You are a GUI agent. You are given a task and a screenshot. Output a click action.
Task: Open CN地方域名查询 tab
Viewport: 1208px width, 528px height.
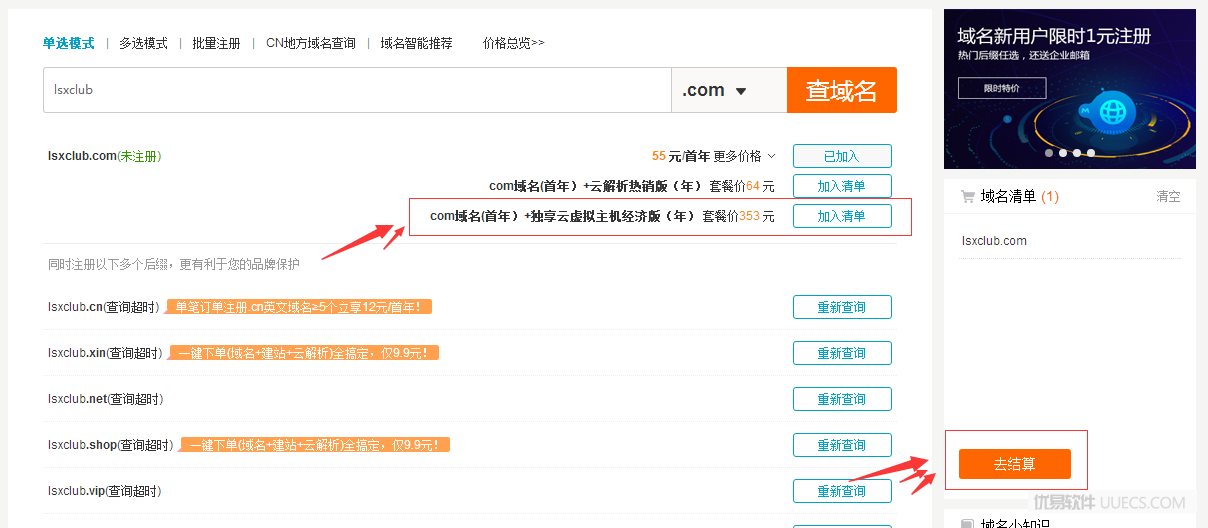(x=310, y=43)
